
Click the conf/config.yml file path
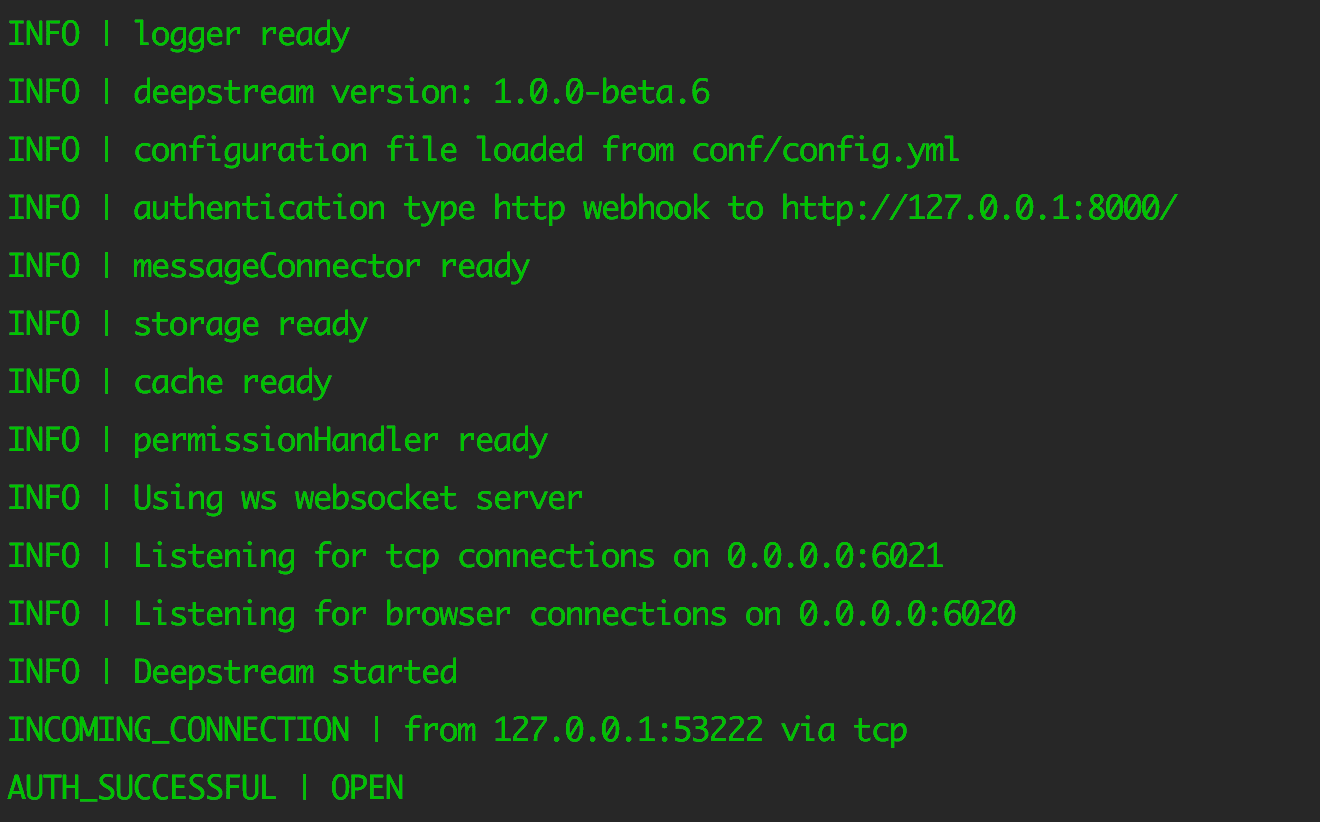click(x=826, y=151)
